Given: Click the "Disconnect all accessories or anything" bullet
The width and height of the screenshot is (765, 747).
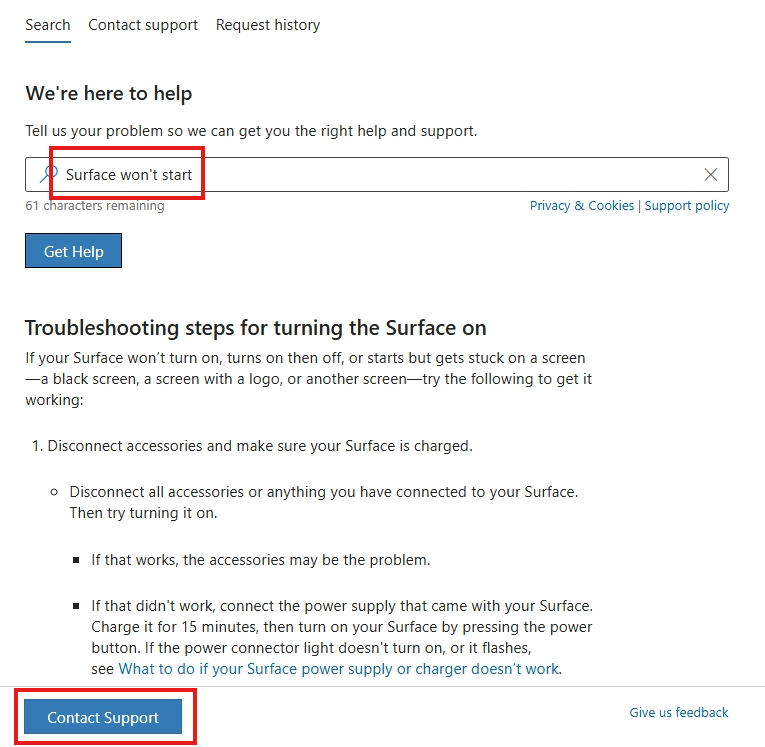Looking at the screenshot, I should click(323, 502).
